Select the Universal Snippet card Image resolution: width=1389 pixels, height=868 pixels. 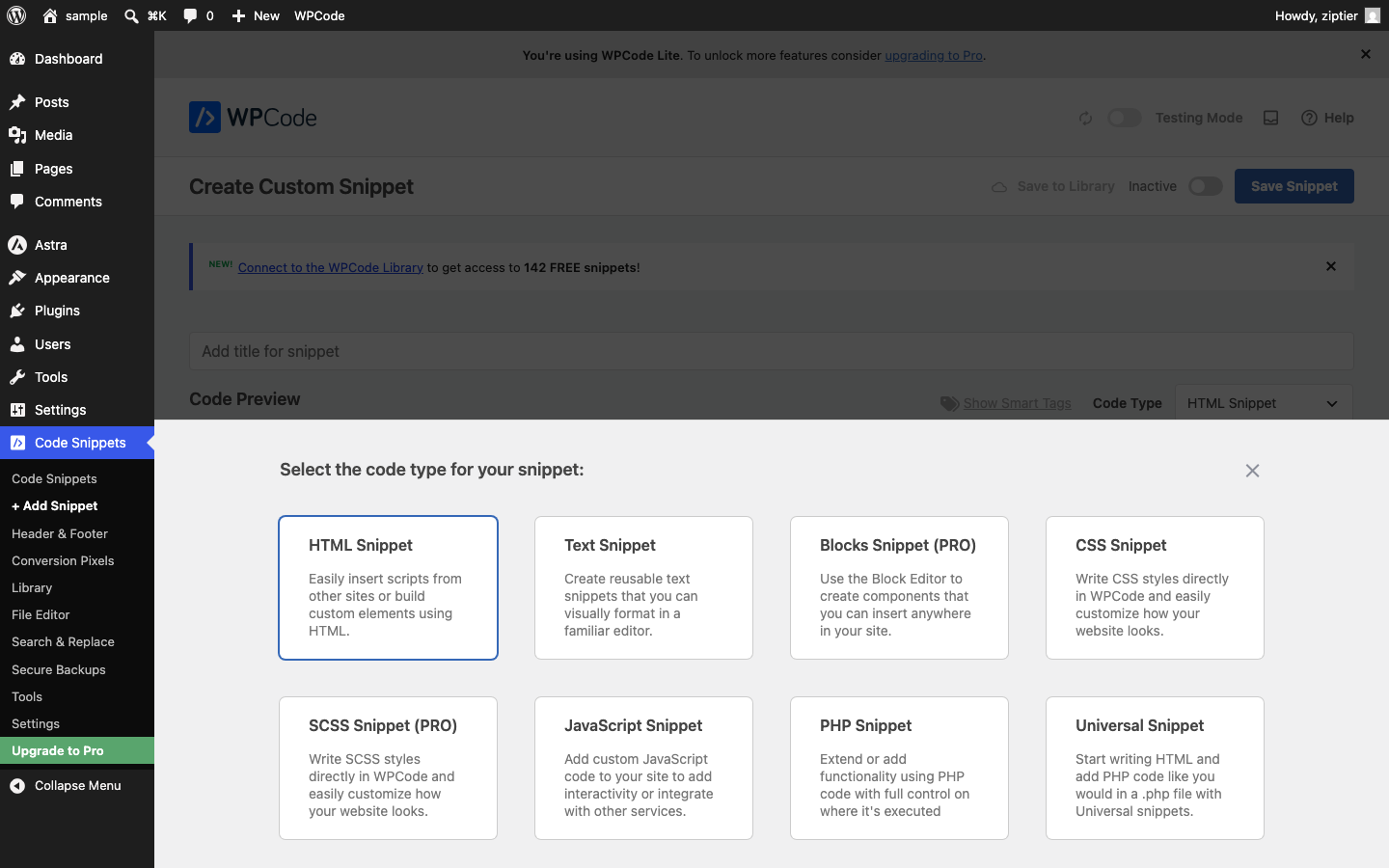pyautogui.click(x=1155, y=768)
